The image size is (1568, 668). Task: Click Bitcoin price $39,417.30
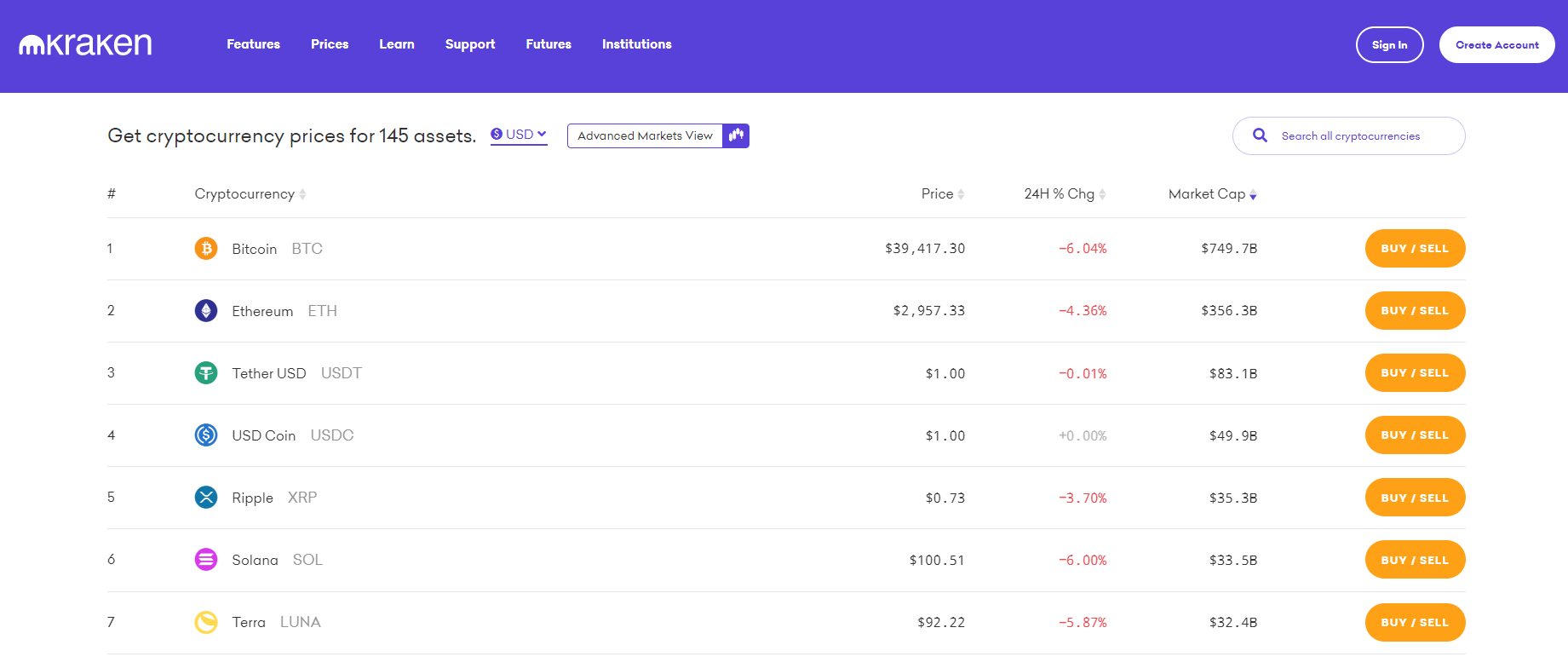click(x=925, y=249)
